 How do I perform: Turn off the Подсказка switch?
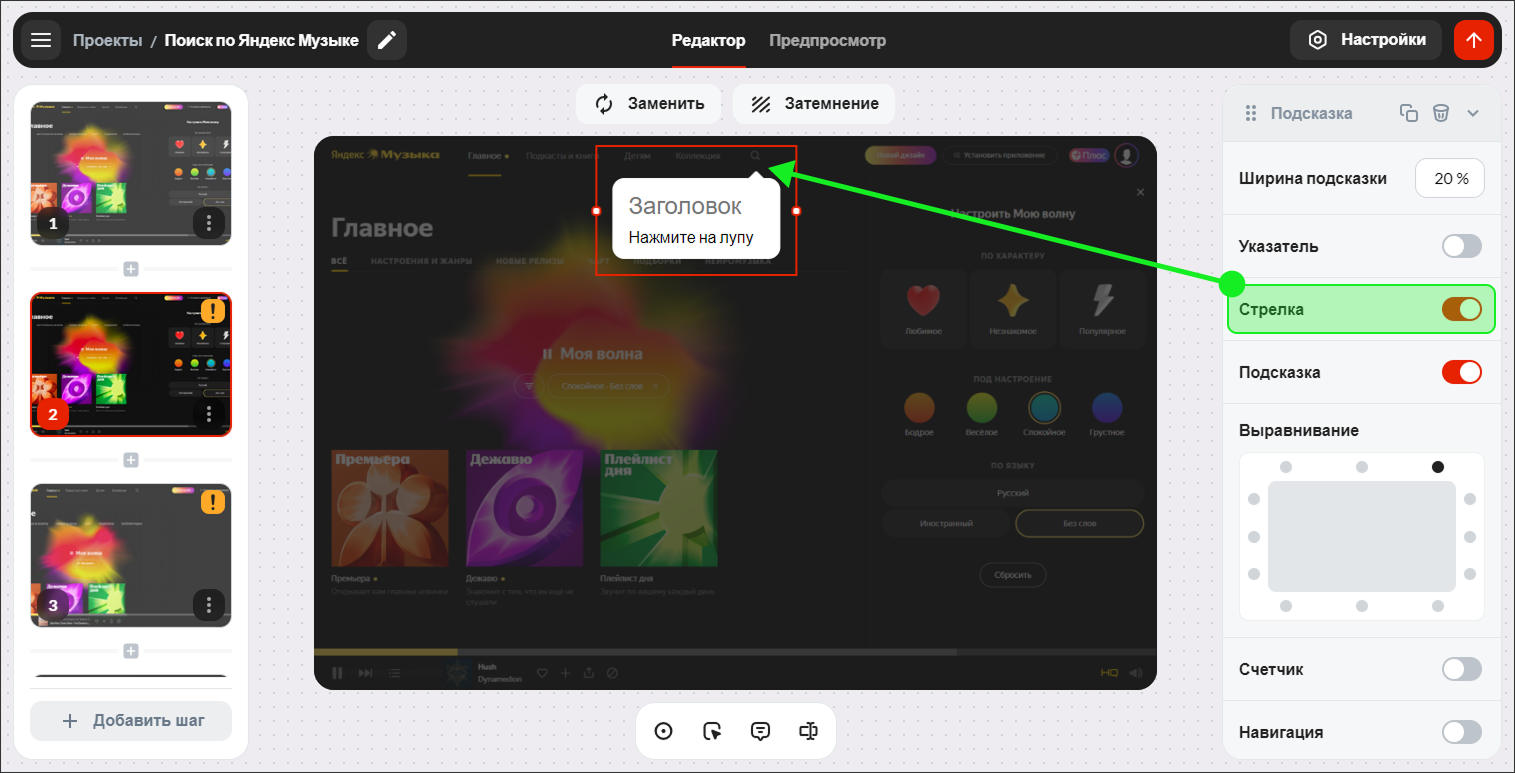click(1461, 372)
